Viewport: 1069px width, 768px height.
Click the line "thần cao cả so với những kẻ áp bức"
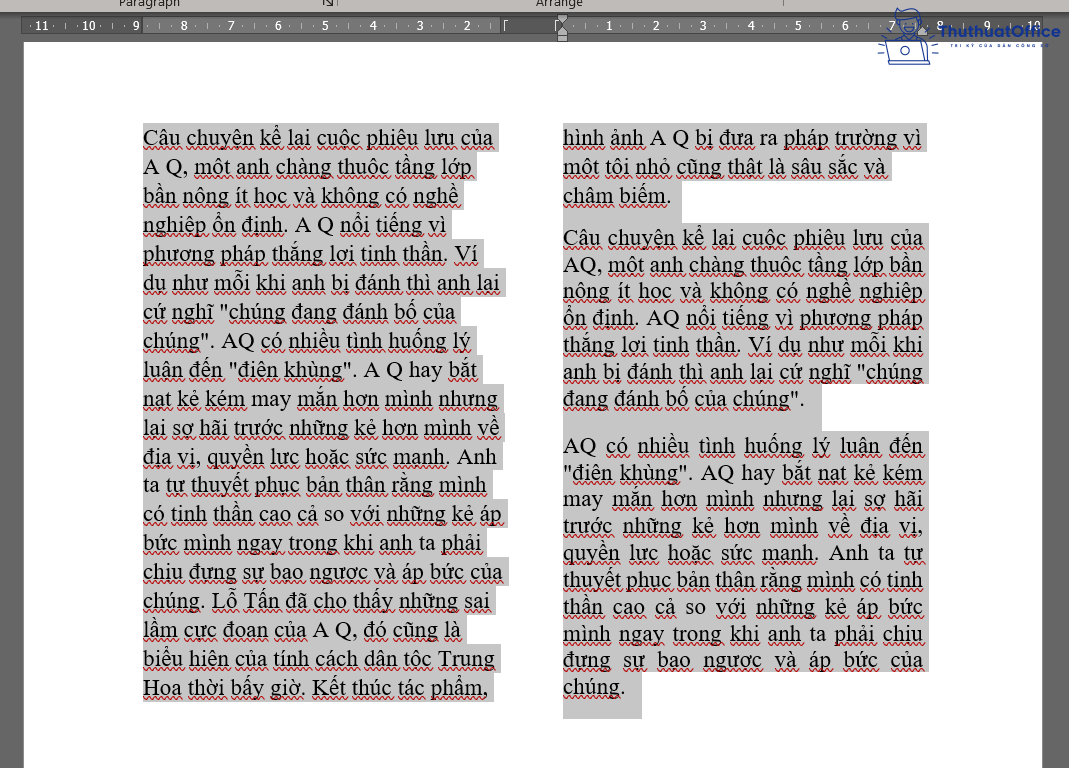click(743, 607)
